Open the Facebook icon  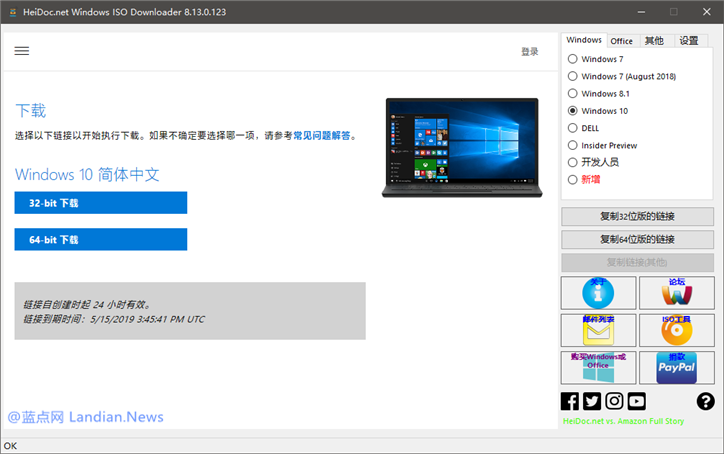(570, 401)
